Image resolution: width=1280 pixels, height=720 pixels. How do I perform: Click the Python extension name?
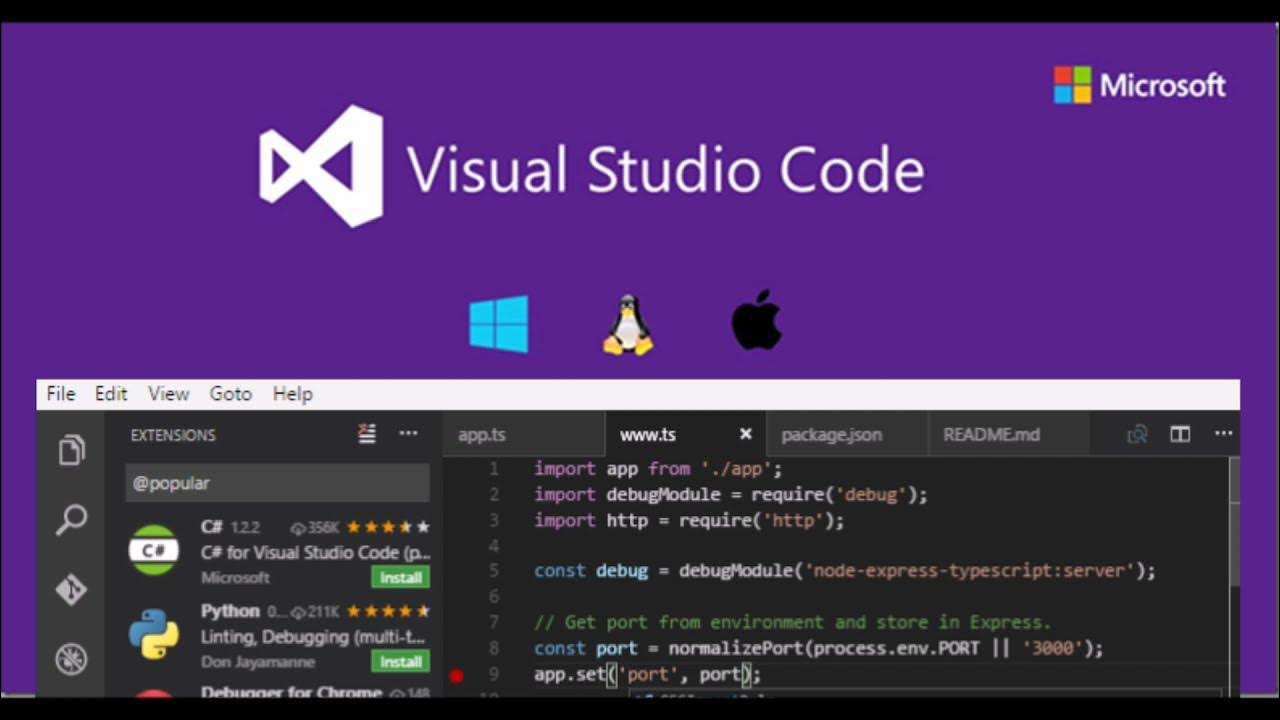coord(230,611)
